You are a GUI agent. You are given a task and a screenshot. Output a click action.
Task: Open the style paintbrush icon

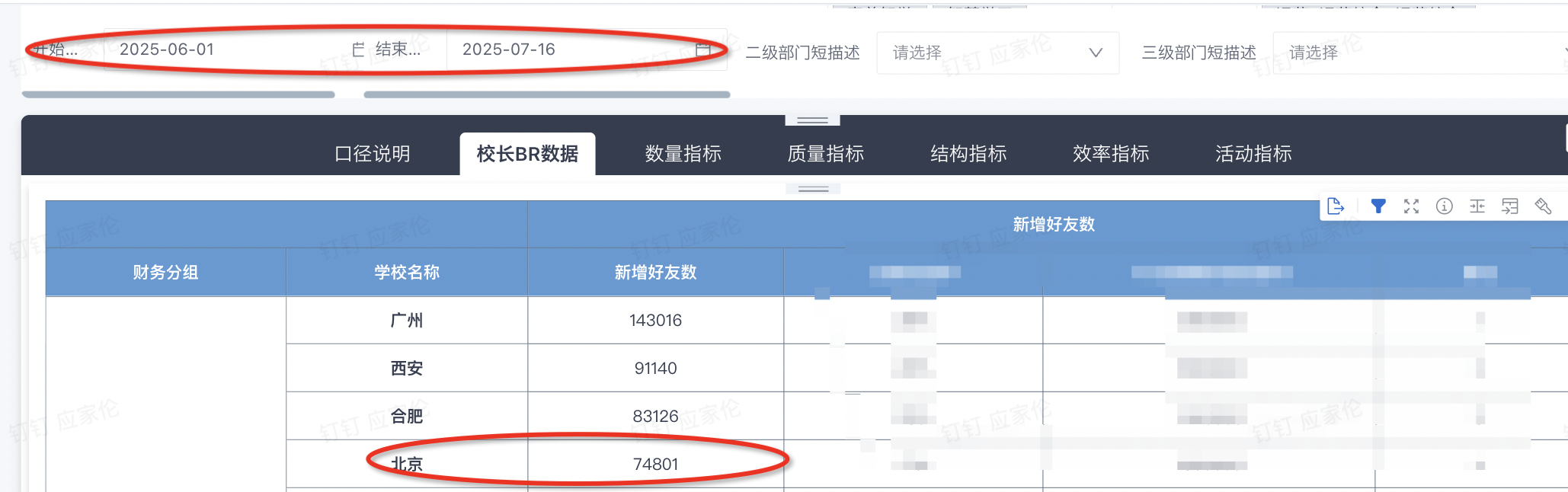1543,206
